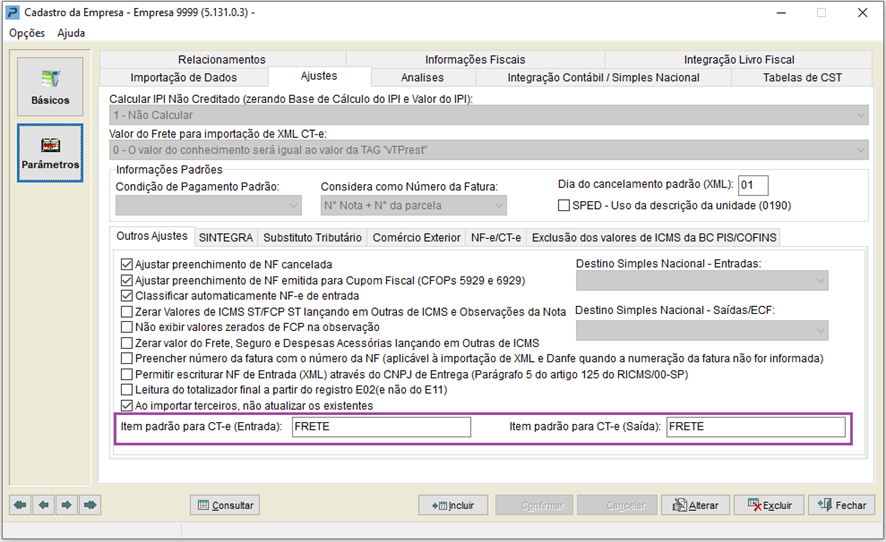
Task: Switch to Relacionamentos tab
Action: pyautogui.click(x=222, y=59)
